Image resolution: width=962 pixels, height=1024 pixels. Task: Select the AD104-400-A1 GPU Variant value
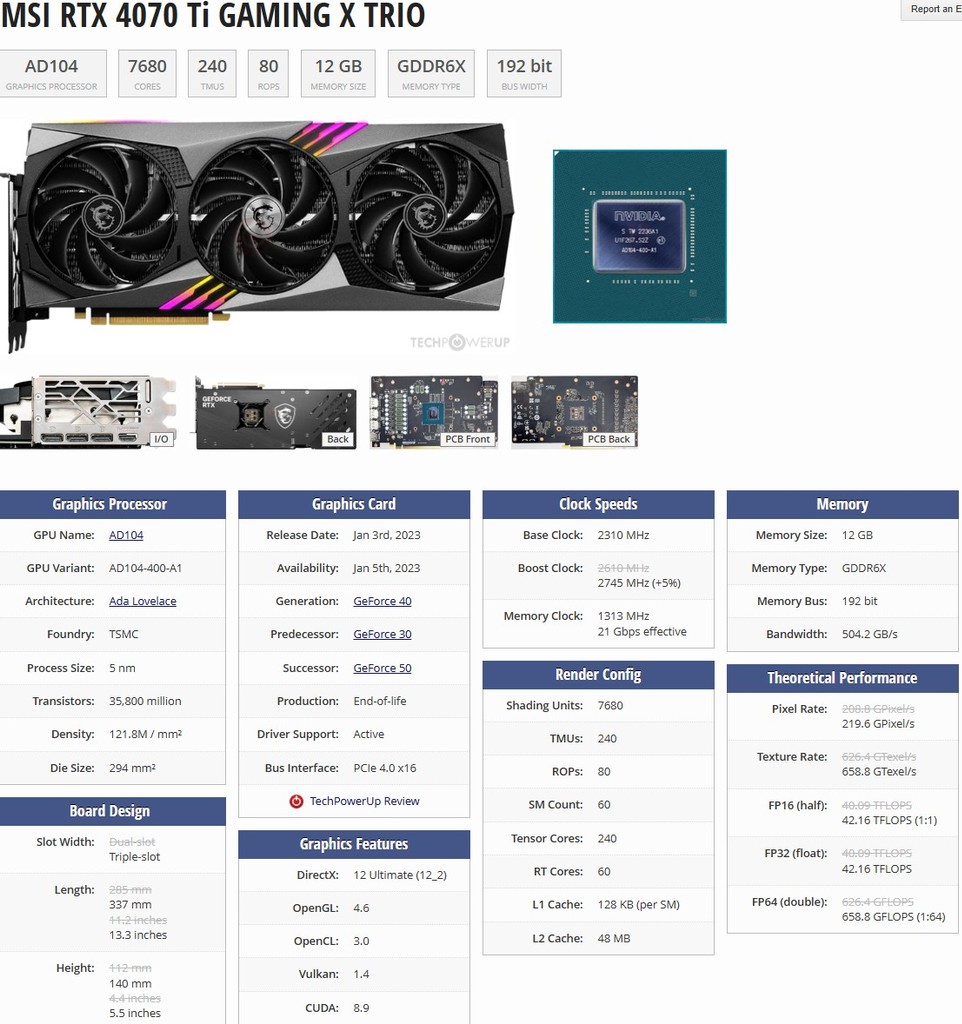click(145, 568)
